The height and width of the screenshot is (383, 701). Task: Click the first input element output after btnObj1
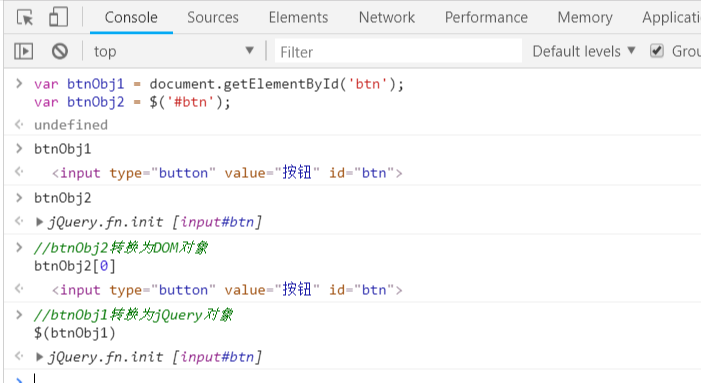coord(227,173)
